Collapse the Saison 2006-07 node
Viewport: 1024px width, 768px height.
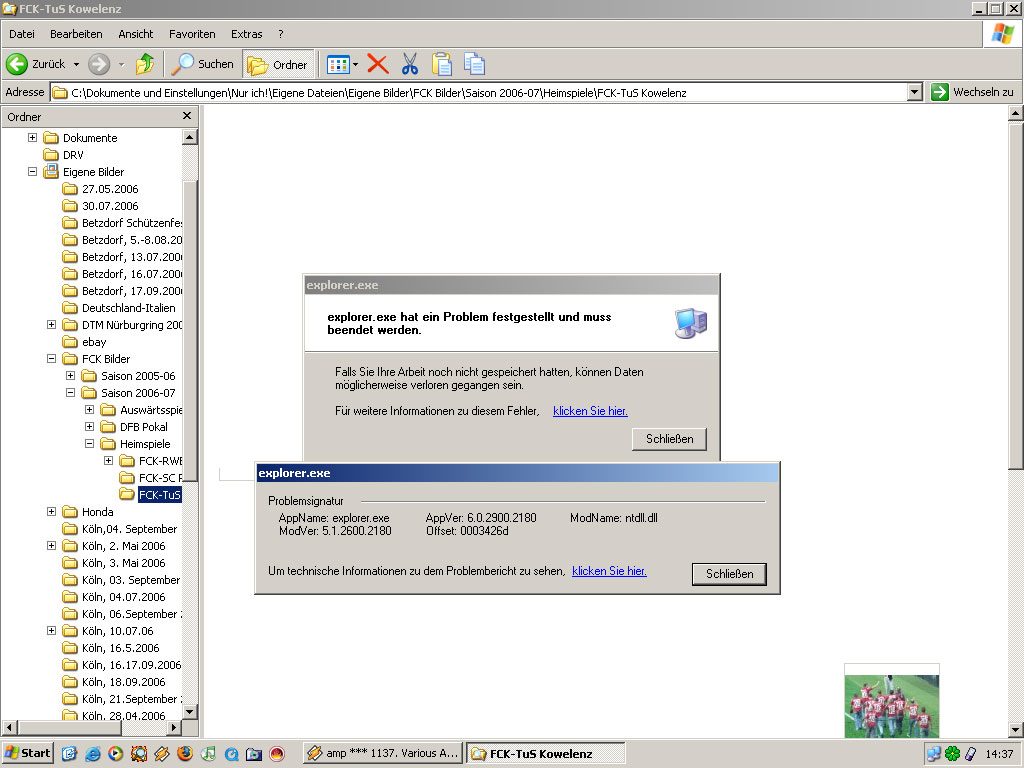coord(71,392)
